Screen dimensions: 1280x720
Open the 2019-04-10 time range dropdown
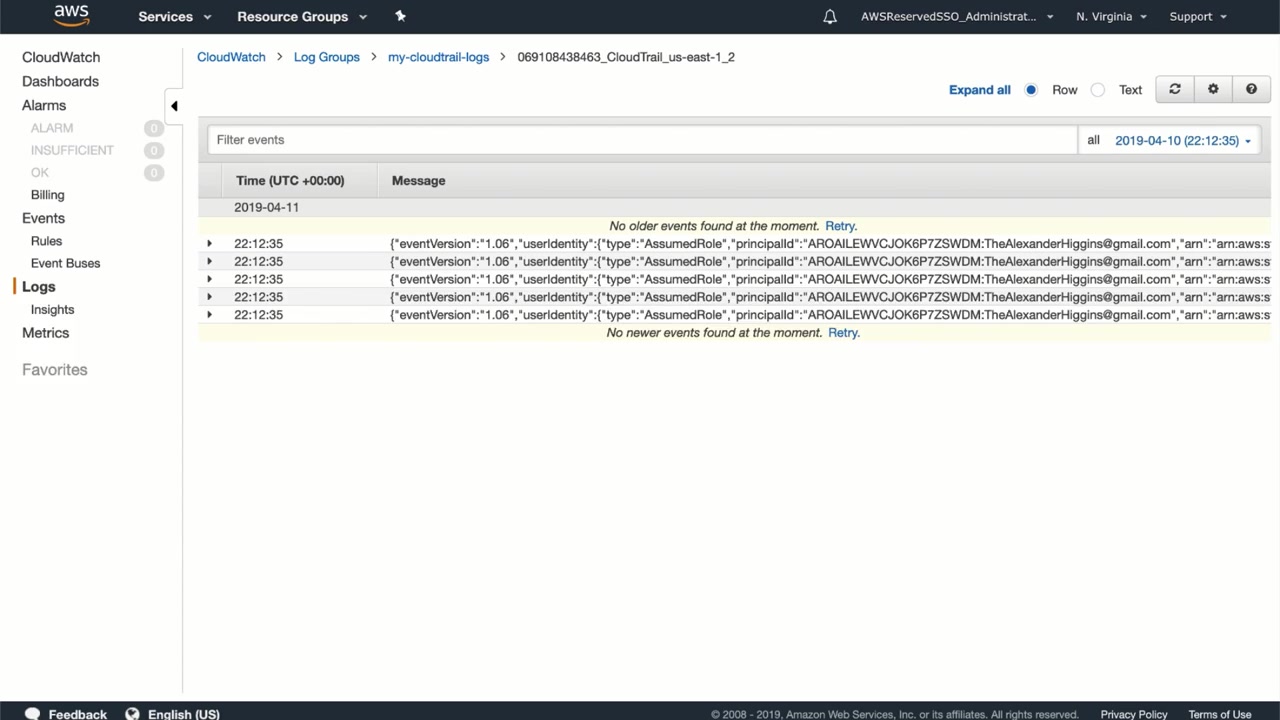(x=1183, y=141)
